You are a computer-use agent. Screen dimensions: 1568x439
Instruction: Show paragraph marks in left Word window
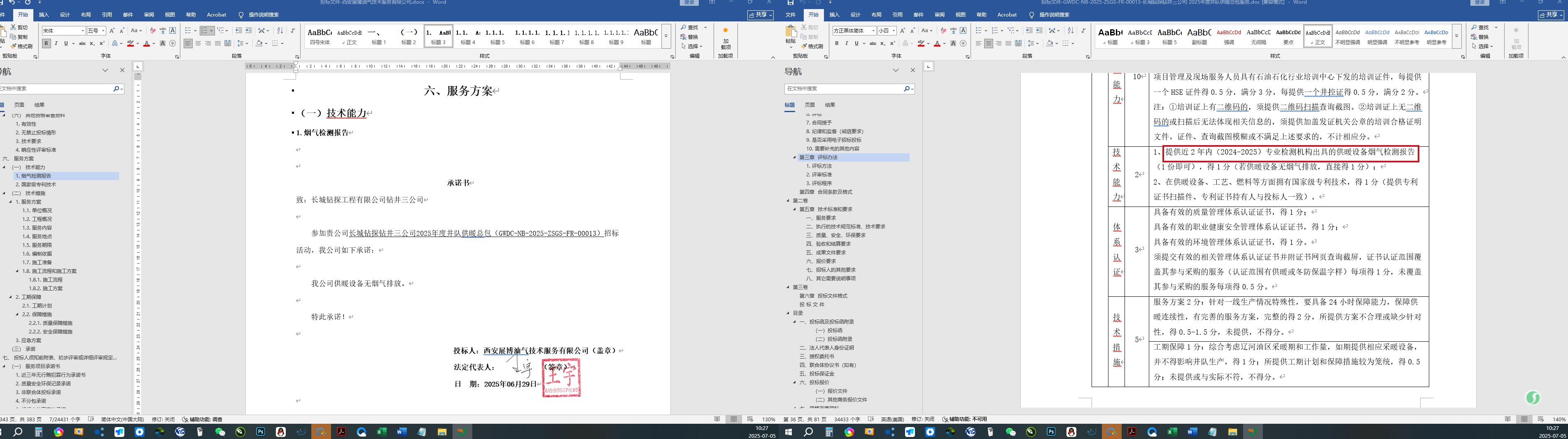(292, 31)
